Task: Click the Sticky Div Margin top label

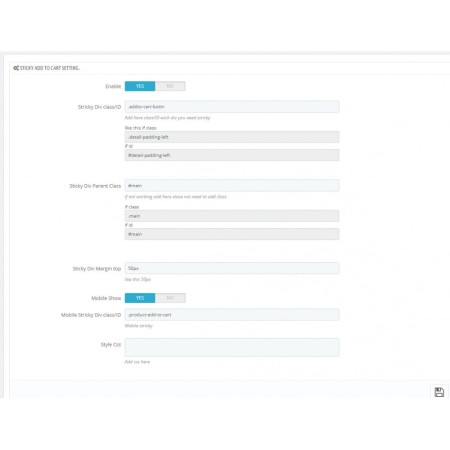Action: 97,269
